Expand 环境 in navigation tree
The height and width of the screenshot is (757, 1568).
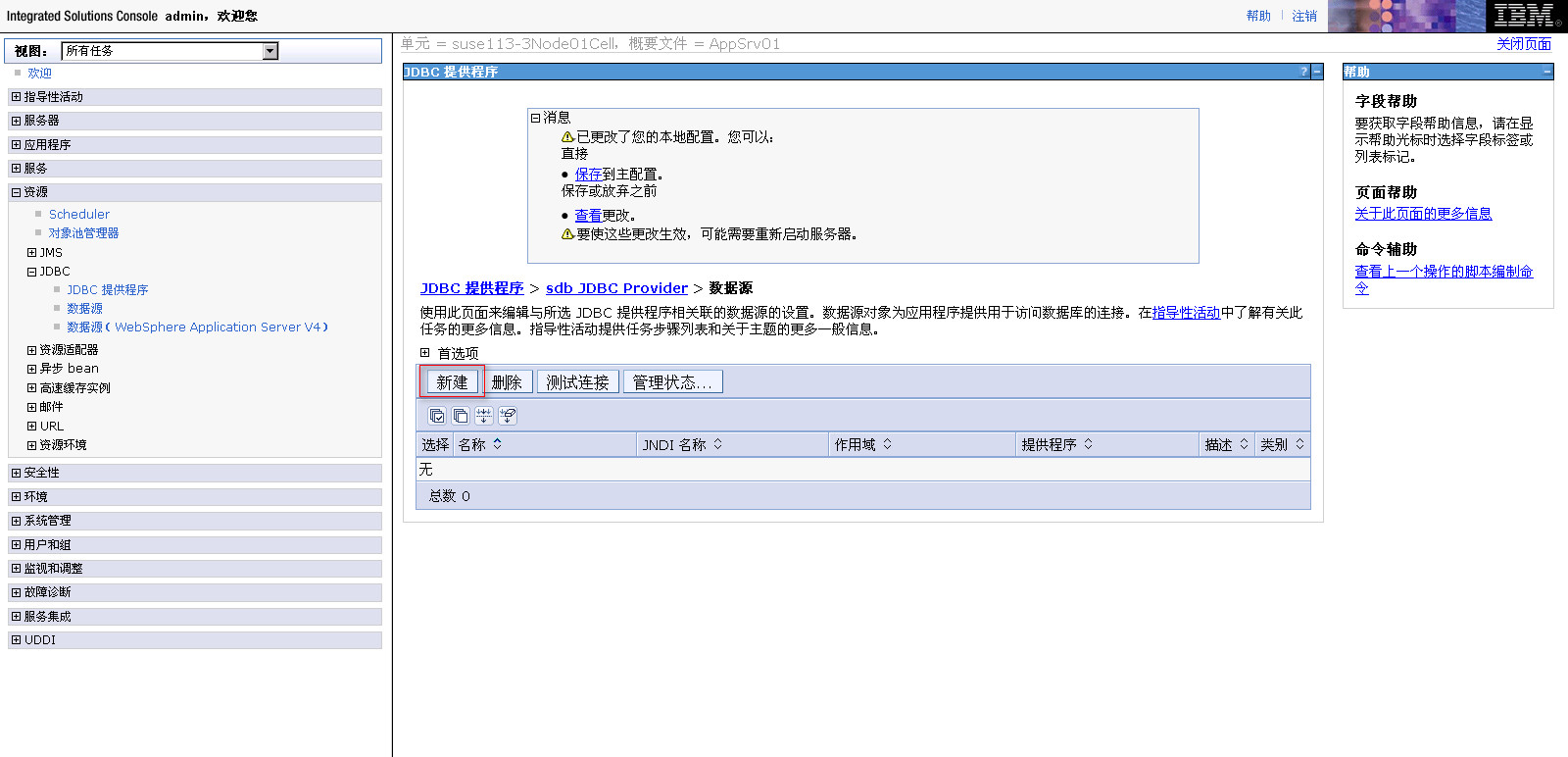(x=16, y=497)
